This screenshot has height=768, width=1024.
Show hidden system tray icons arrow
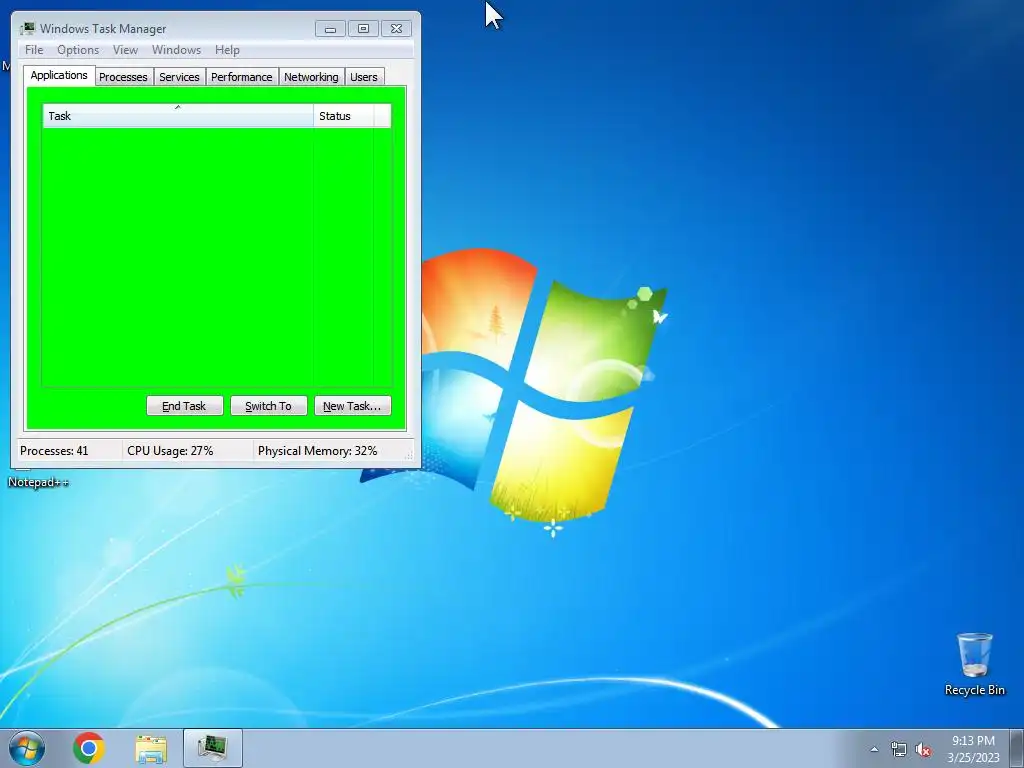pos(874,749)
